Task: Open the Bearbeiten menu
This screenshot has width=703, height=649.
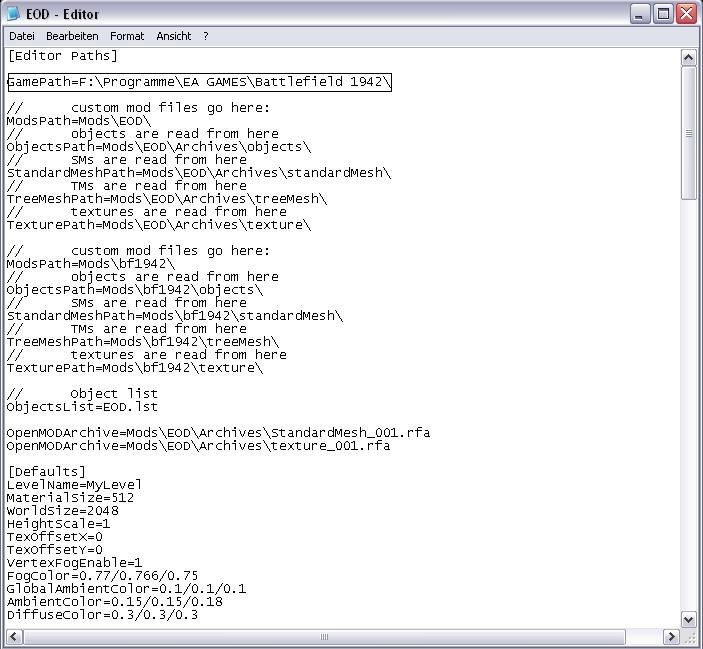Action: coord(72,36)
